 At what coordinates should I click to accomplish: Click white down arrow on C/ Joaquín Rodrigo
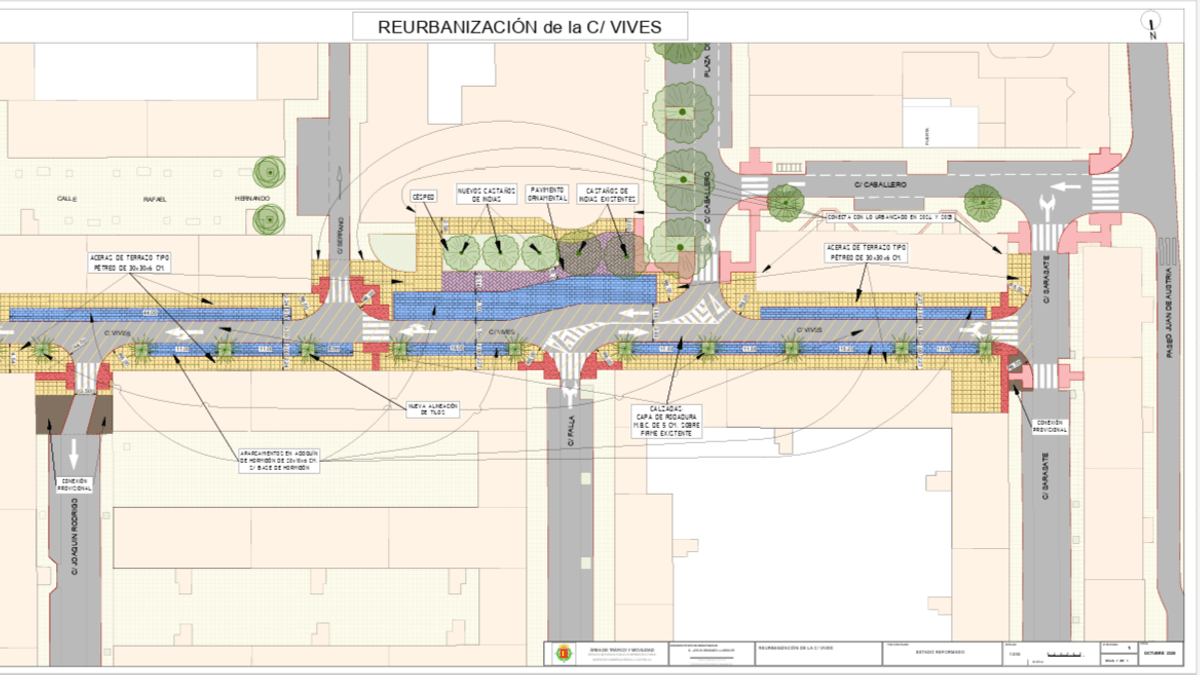pyautogui.click(x=74, y=455)
